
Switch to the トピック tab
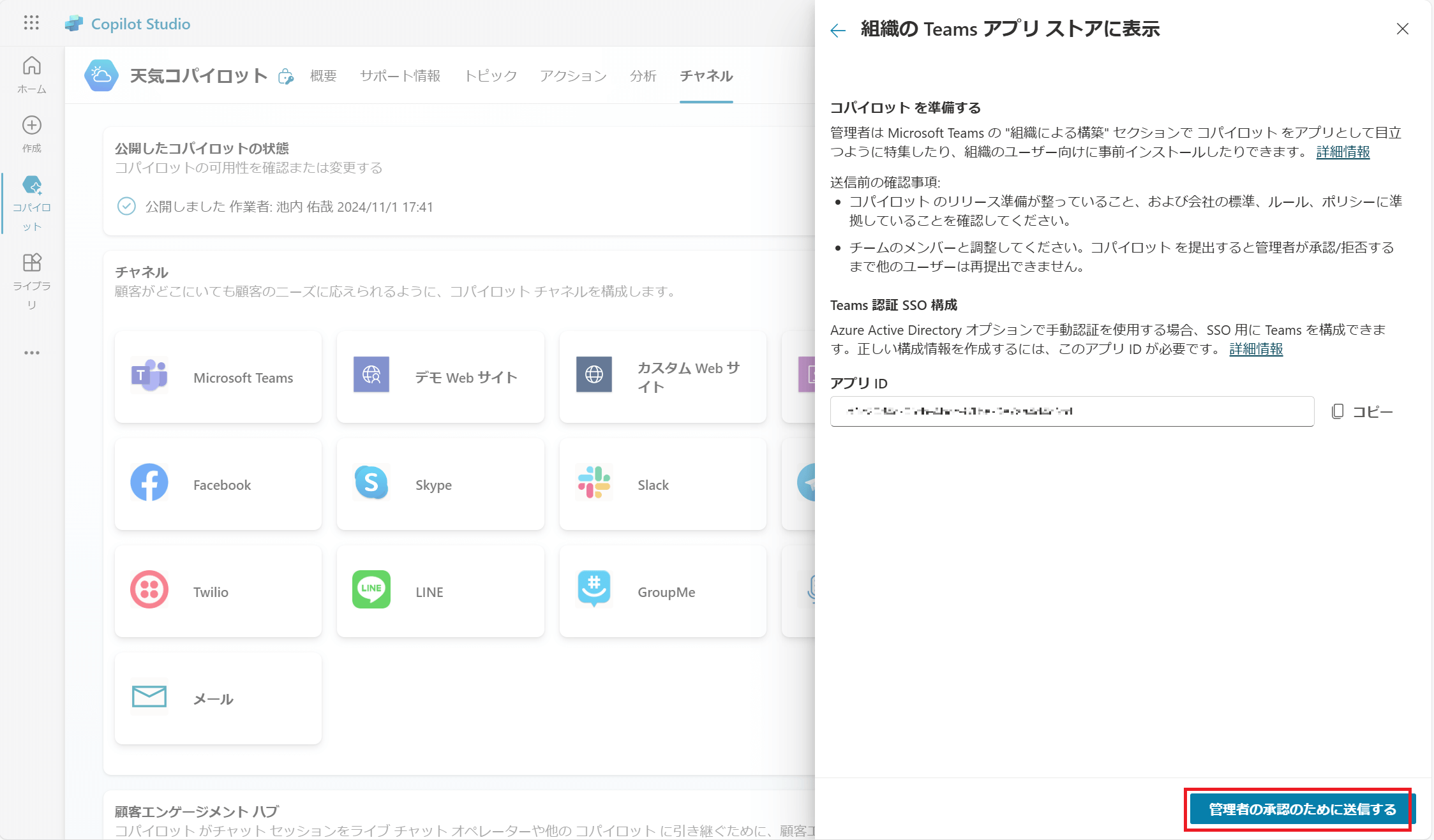[x=490, y=76]
